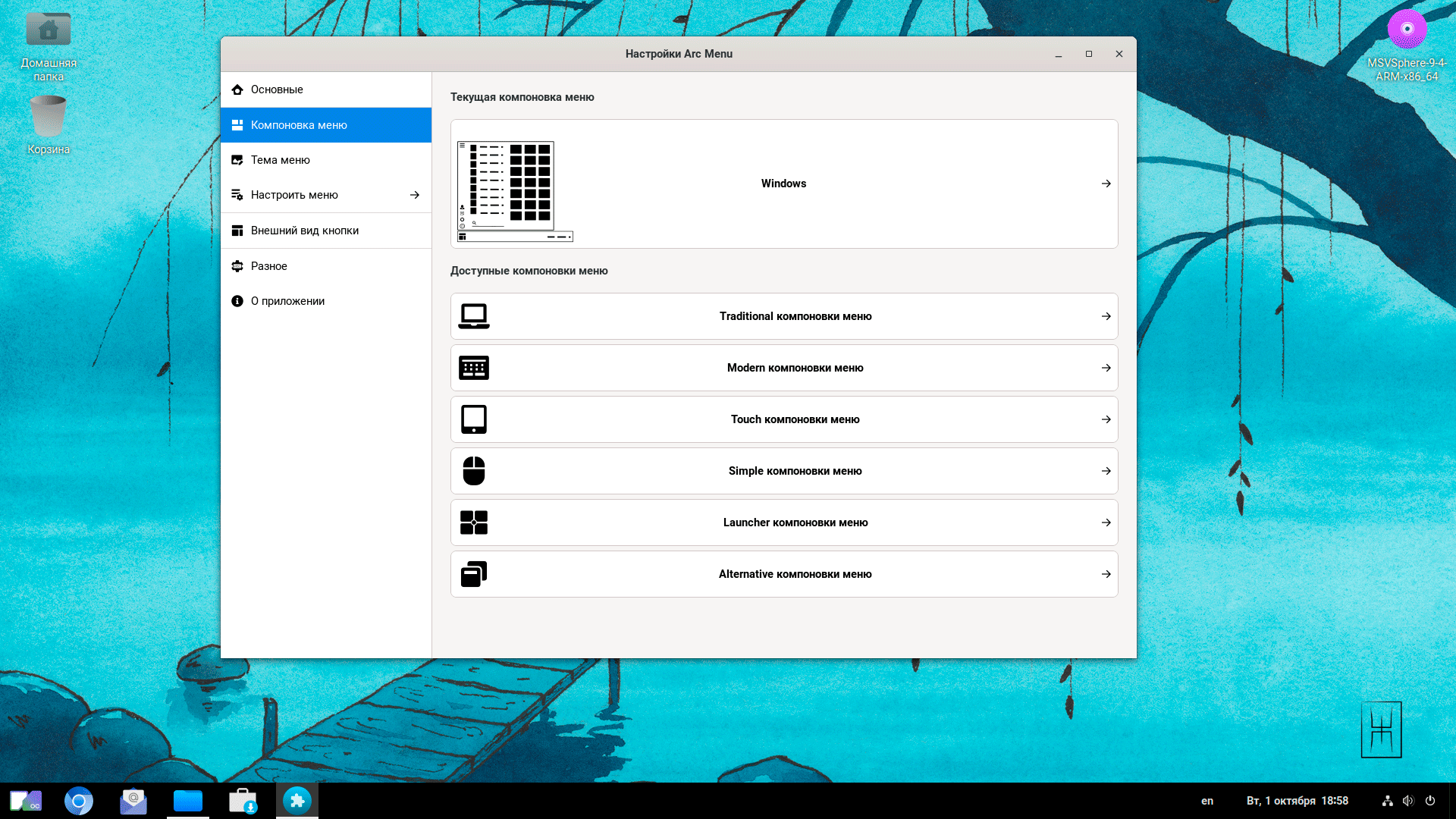Click the Touch layout tablet icon
The image size is (1456, 819).
tap(474, 419)
